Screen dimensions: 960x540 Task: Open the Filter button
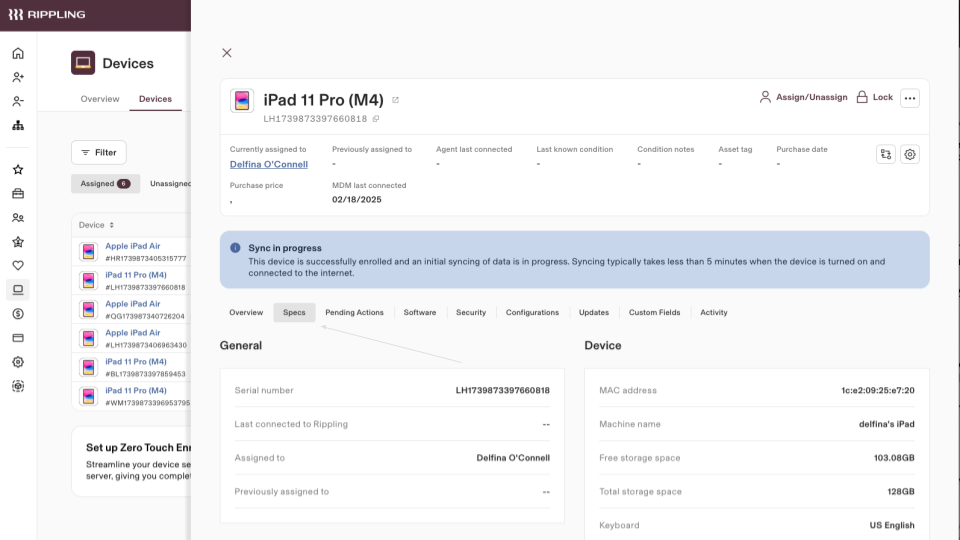(x=99, y=152)
